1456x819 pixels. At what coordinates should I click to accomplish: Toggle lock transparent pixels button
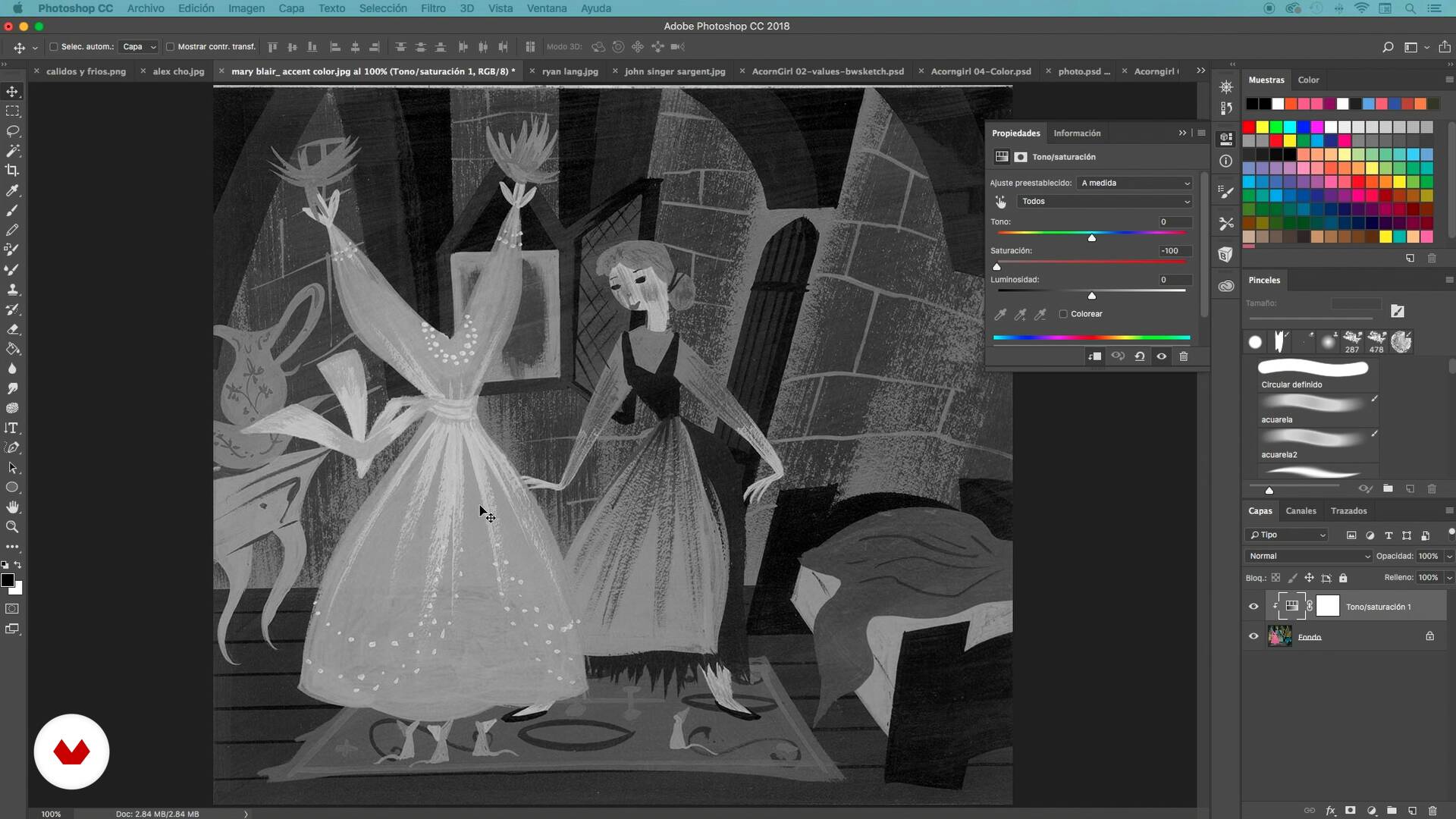pos(1276,578)
